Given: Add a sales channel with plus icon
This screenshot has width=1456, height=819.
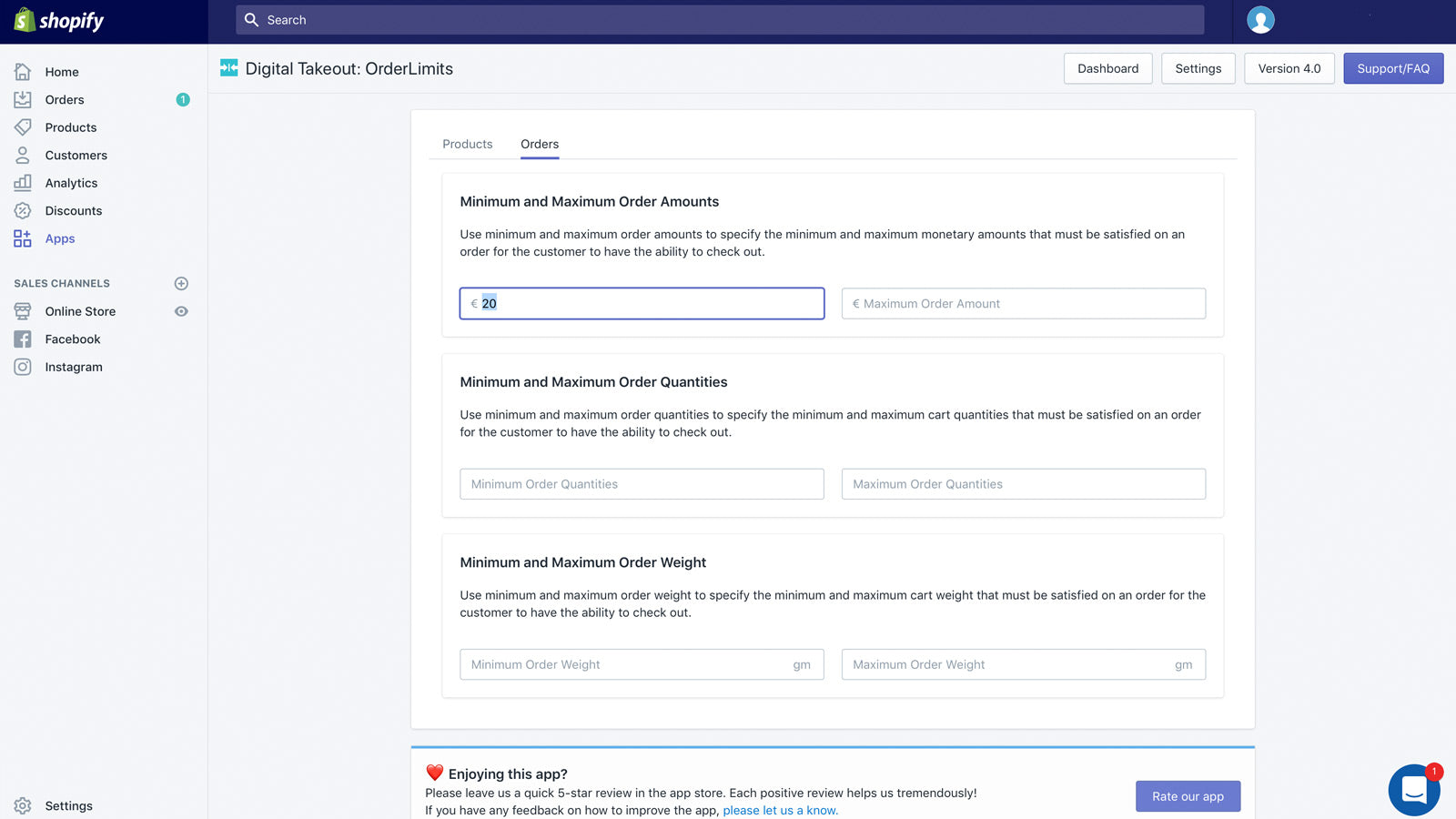Looking at the screenshot, I should point(181,284).
